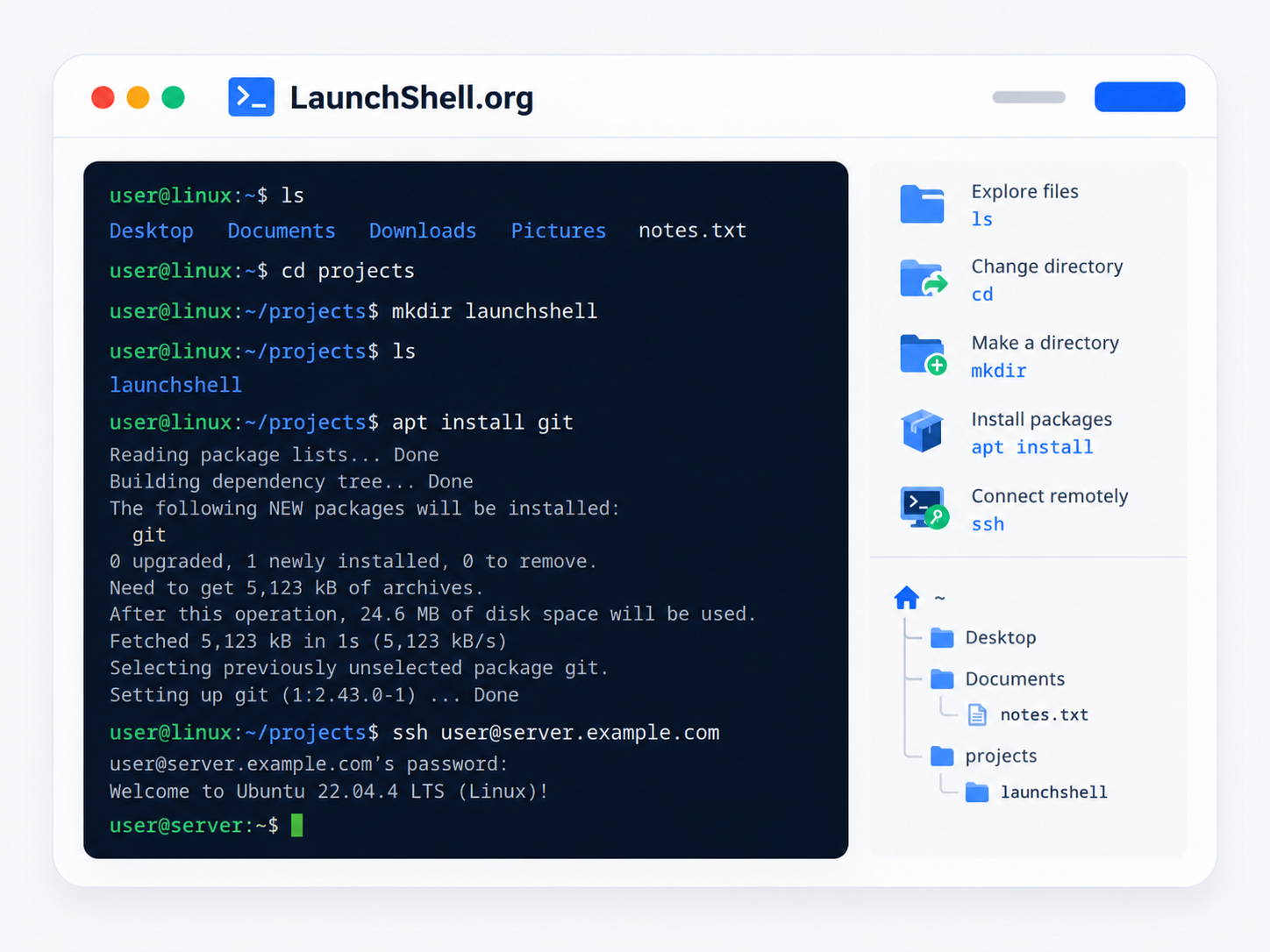The height and width of the screenshot is (952, 1270).
Task: Click the blue button in header
Action: pyautogui.click(x=1139, y=97)
